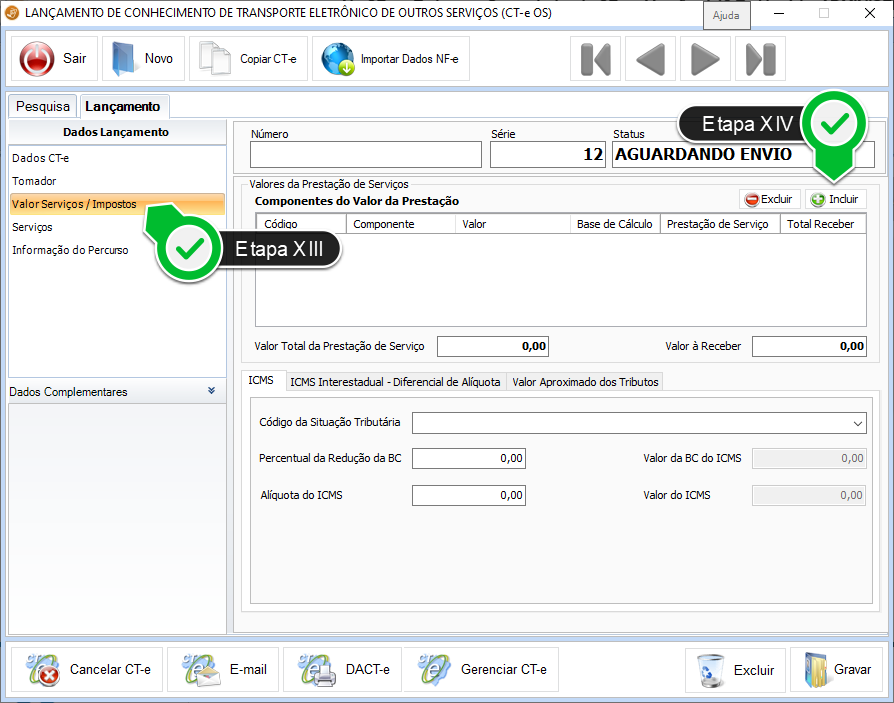Go to the first record

click(x=595, y=60)
